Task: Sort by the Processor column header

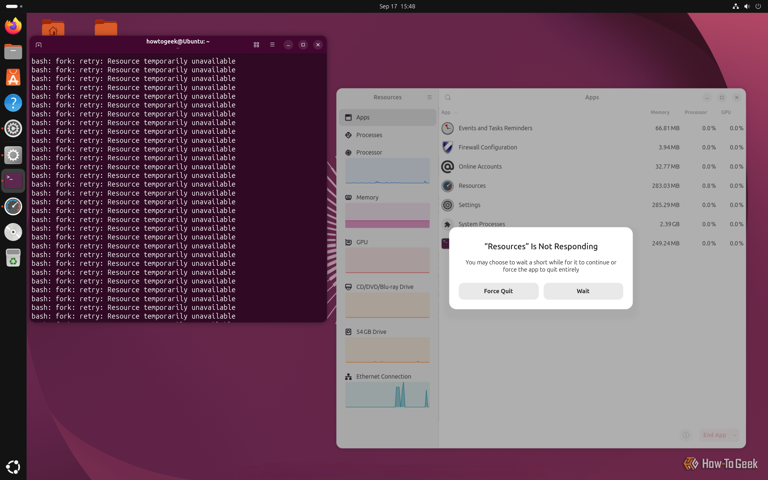Action: pyautogui.click(x=696, y=112)
